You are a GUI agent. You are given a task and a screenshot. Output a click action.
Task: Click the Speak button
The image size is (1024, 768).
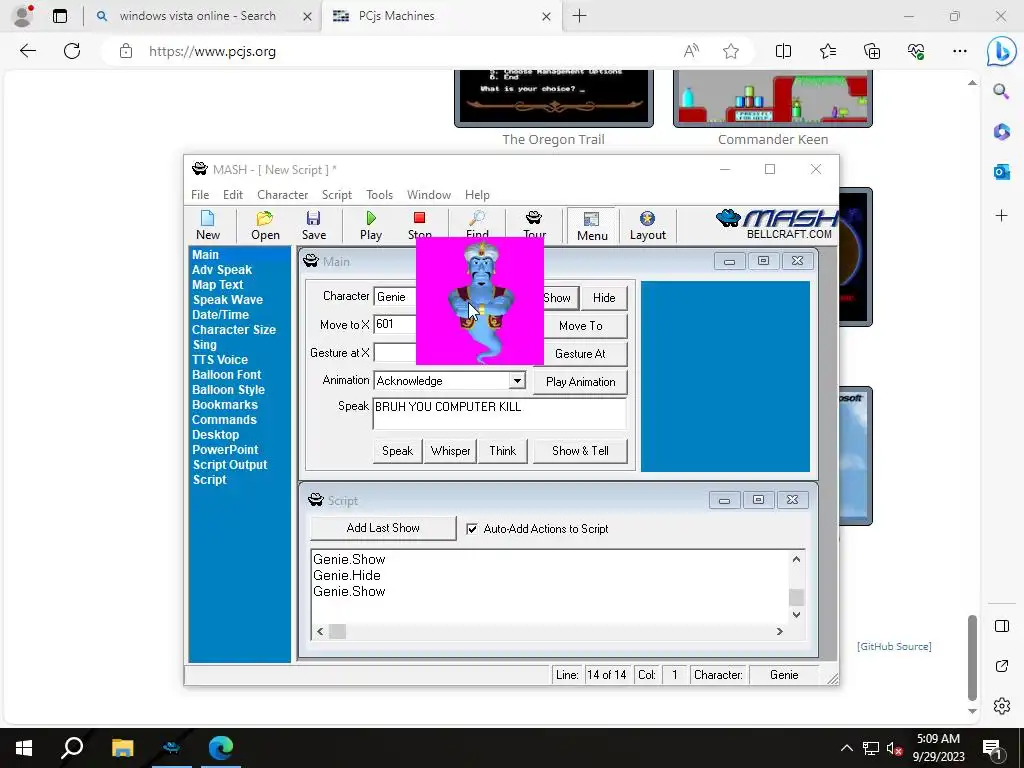coord(397,451)
